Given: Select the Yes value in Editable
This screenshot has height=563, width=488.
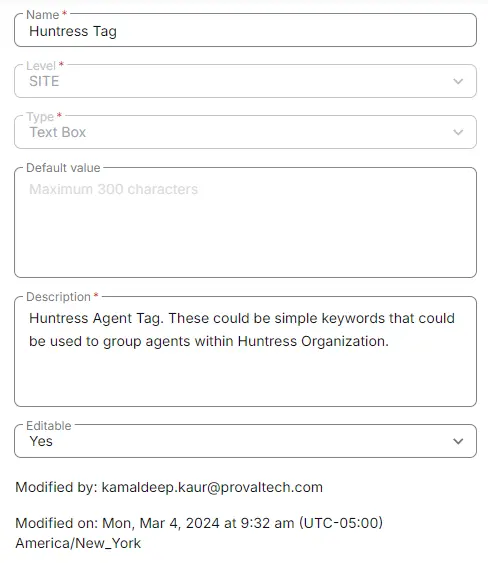Looking at the screenshot, I should [x=41, y=441].
